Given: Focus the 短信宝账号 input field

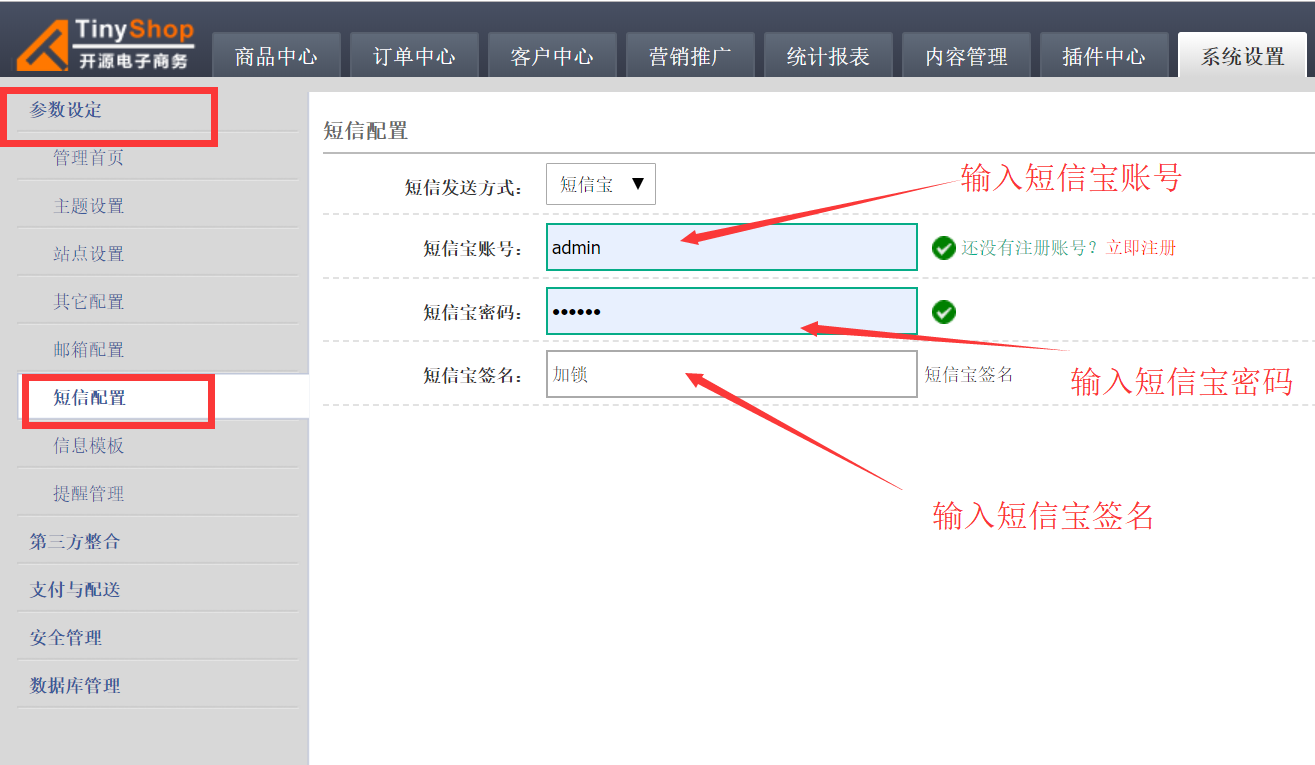Looking at the screenshot, I should (731, 247).
